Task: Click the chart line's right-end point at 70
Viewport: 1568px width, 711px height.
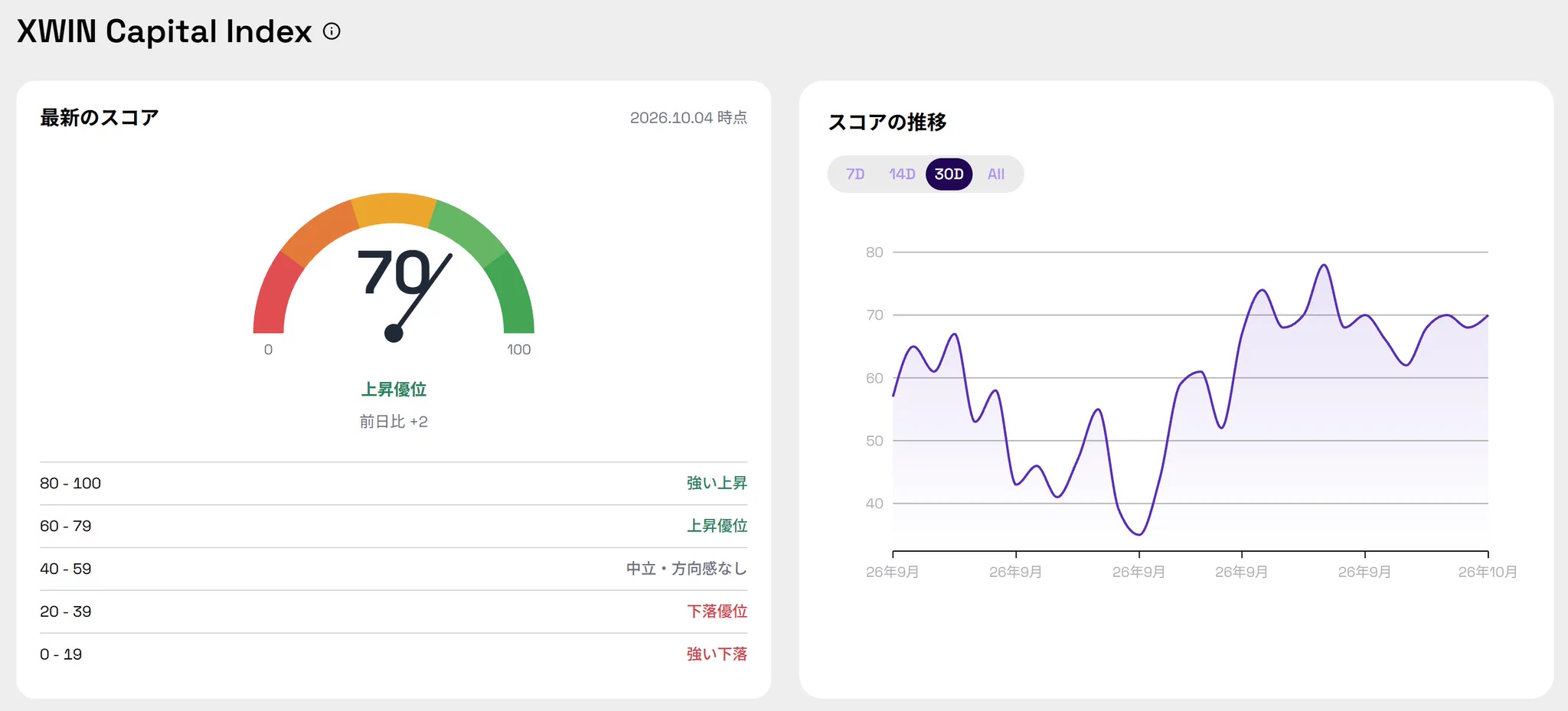Action: click(x=1488, y=315)
